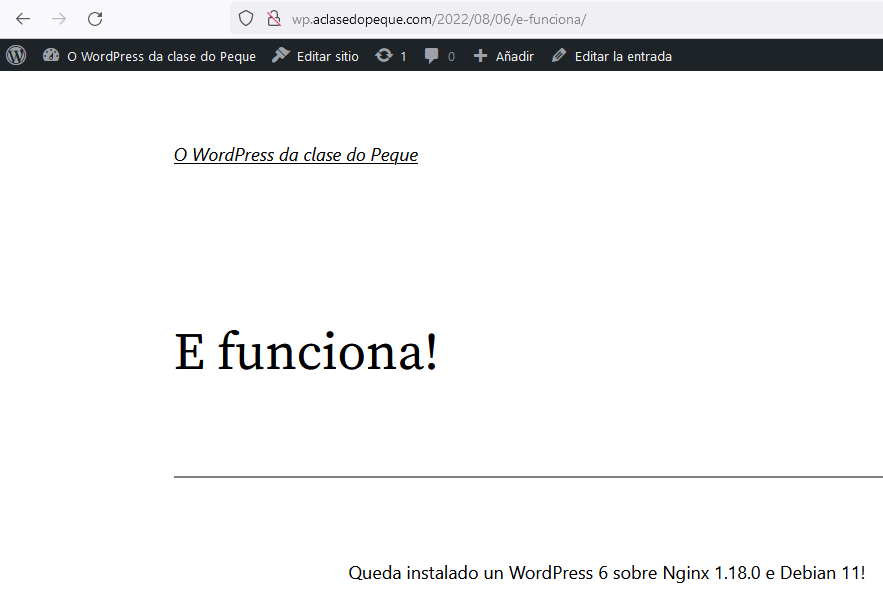Click the updates count 1
This screenshot has height=592, width=883.
click(x=403, y=56)
